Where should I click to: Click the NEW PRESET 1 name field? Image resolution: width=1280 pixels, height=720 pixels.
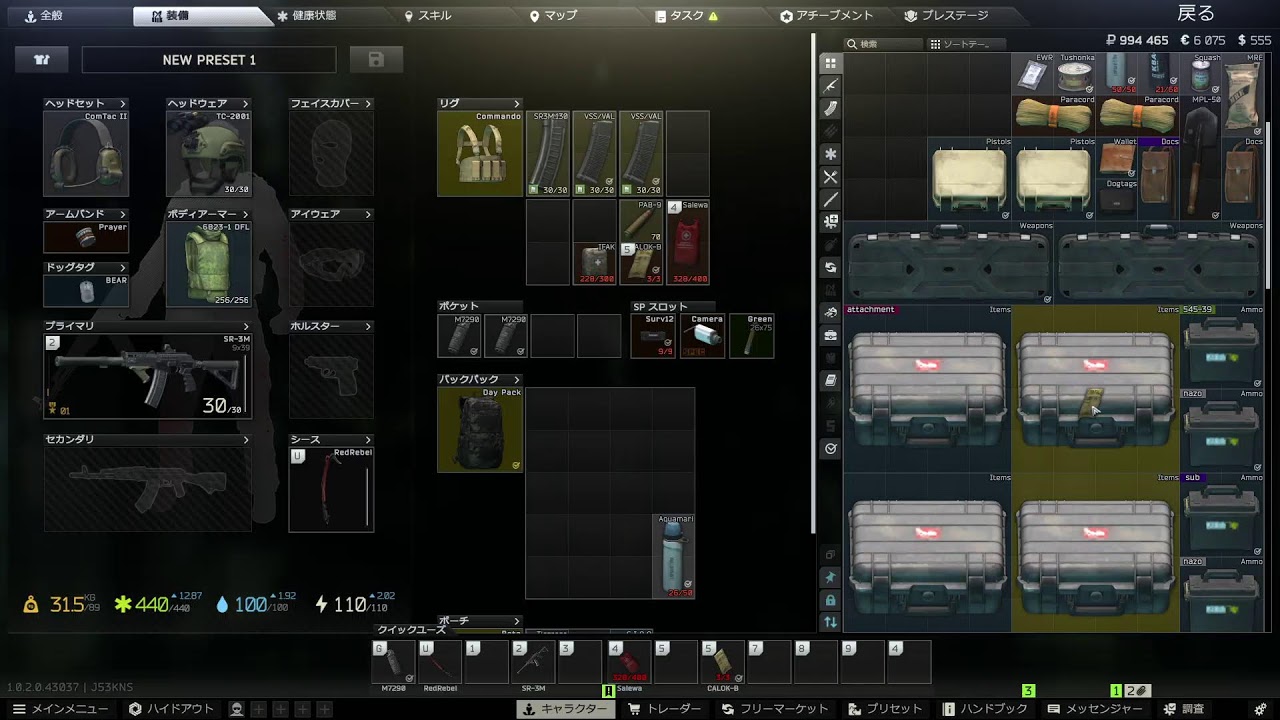pos(209,60)
